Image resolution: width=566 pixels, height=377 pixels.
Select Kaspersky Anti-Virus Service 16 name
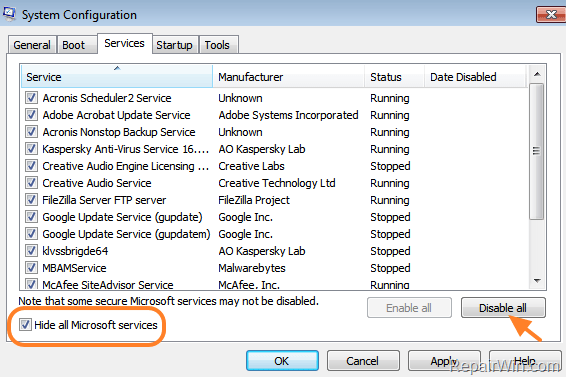pyautogui.click(x=126, y=149)
